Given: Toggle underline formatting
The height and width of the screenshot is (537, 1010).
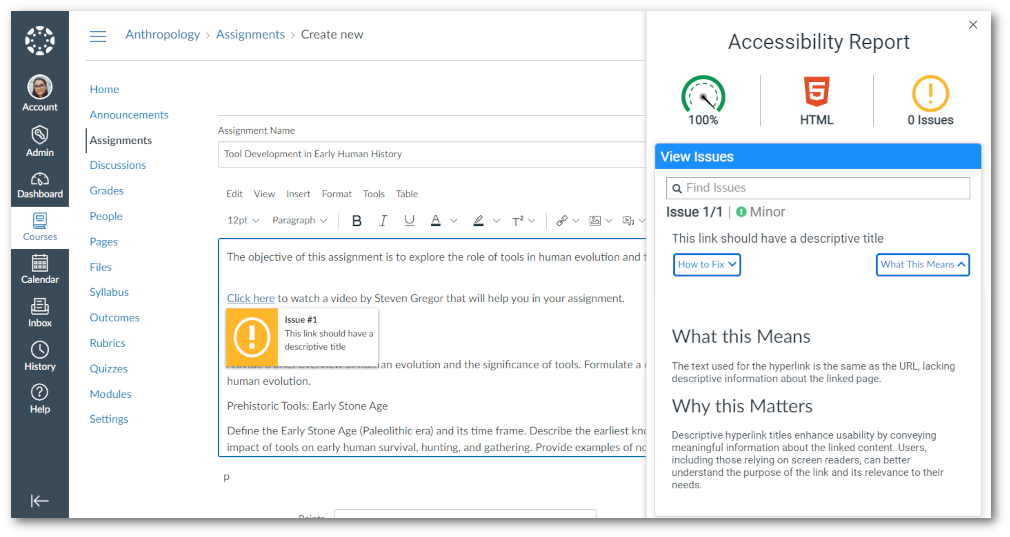Looking at the screenshot, I should coord(409,221).
